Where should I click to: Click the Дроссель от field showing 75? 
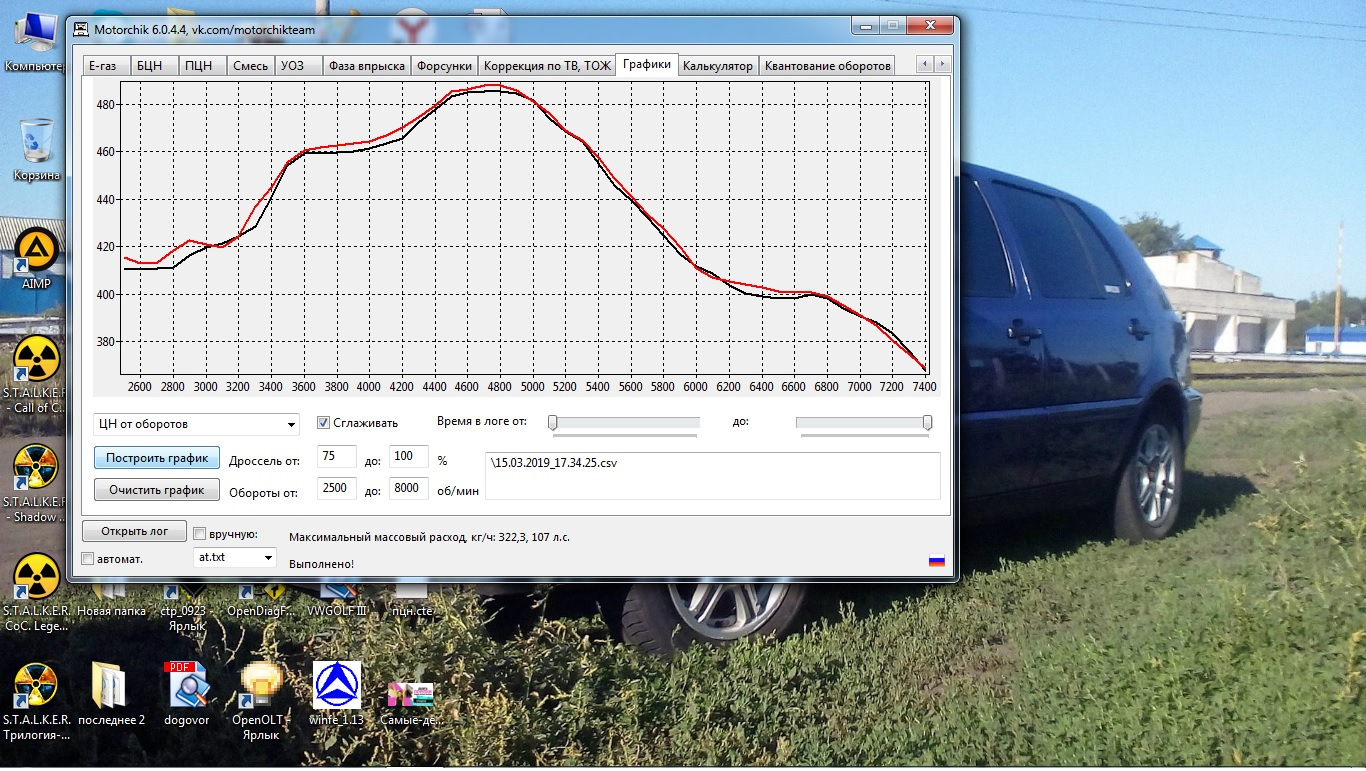point(337,457)
